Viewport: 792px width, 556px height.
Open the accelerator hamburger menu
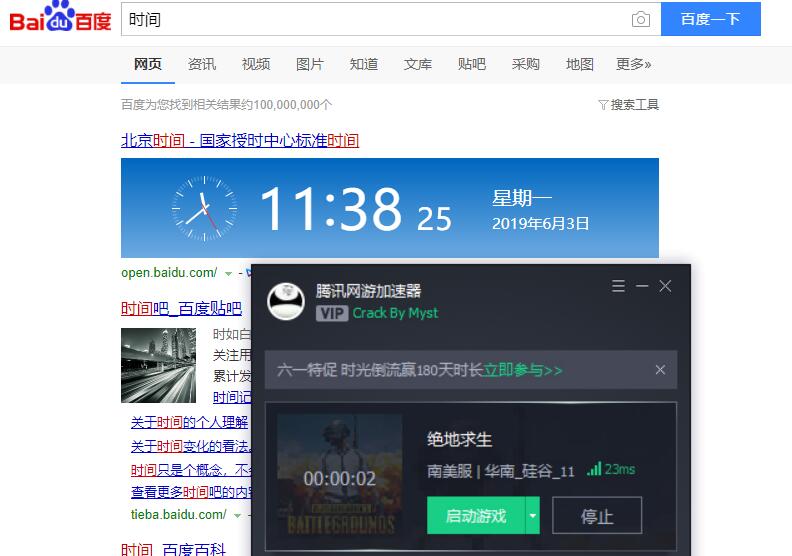pyautogui.click(x=618, y=286)
